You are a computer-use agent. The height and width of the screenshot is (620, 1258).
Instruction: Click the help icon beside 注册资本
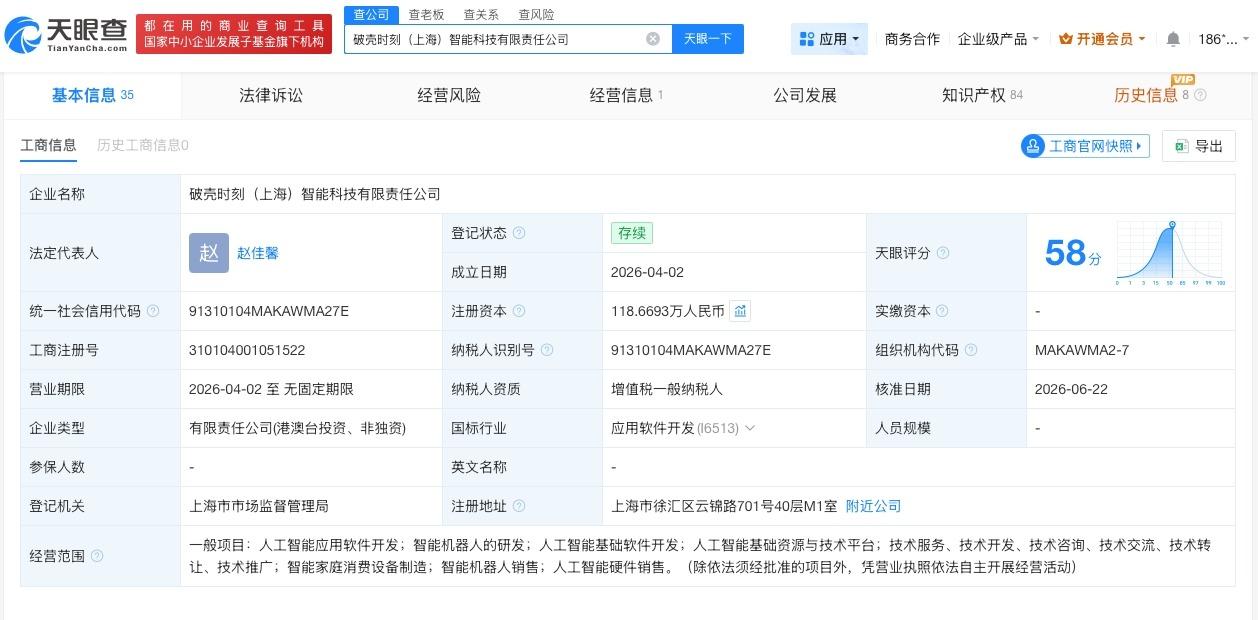click(519, 311)
